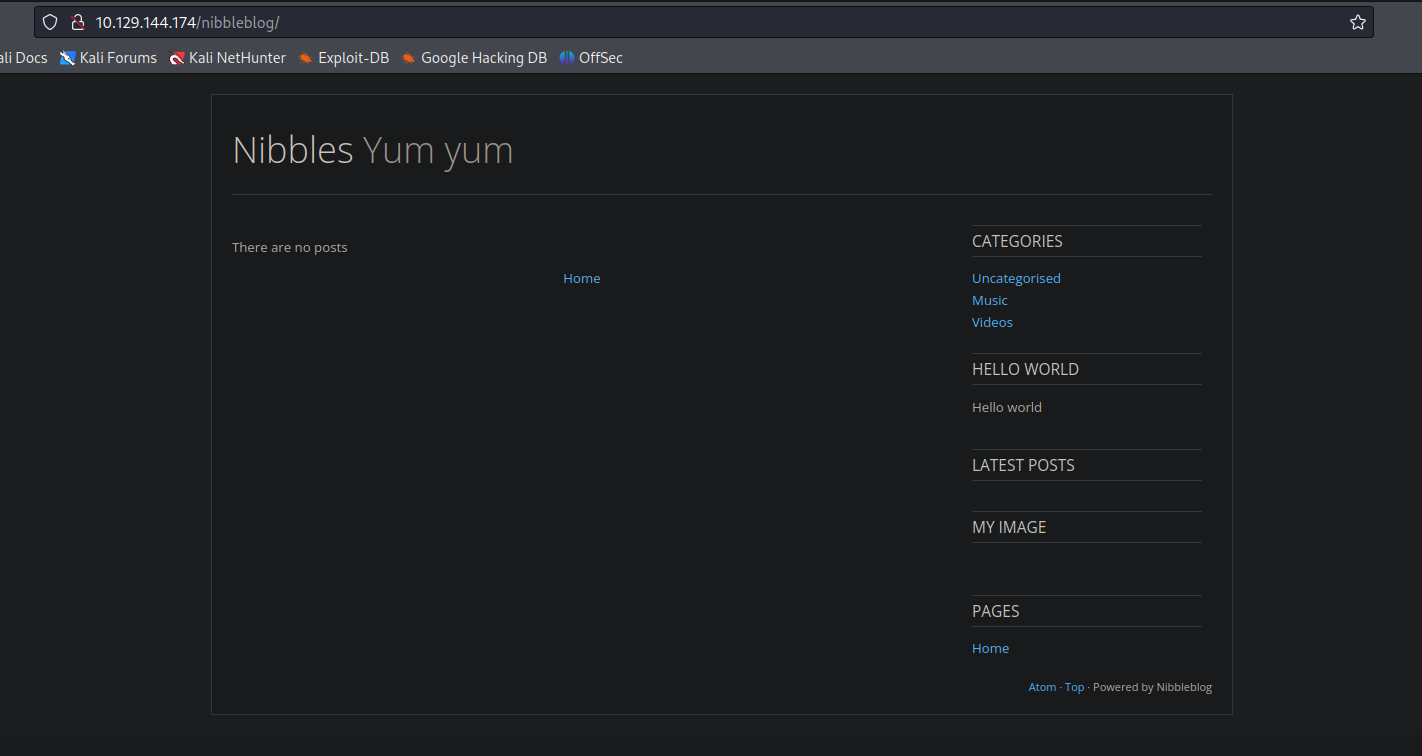Click the Kali NetHunter favicon
Screen dimensions: 1422x756
click(177, 58)
